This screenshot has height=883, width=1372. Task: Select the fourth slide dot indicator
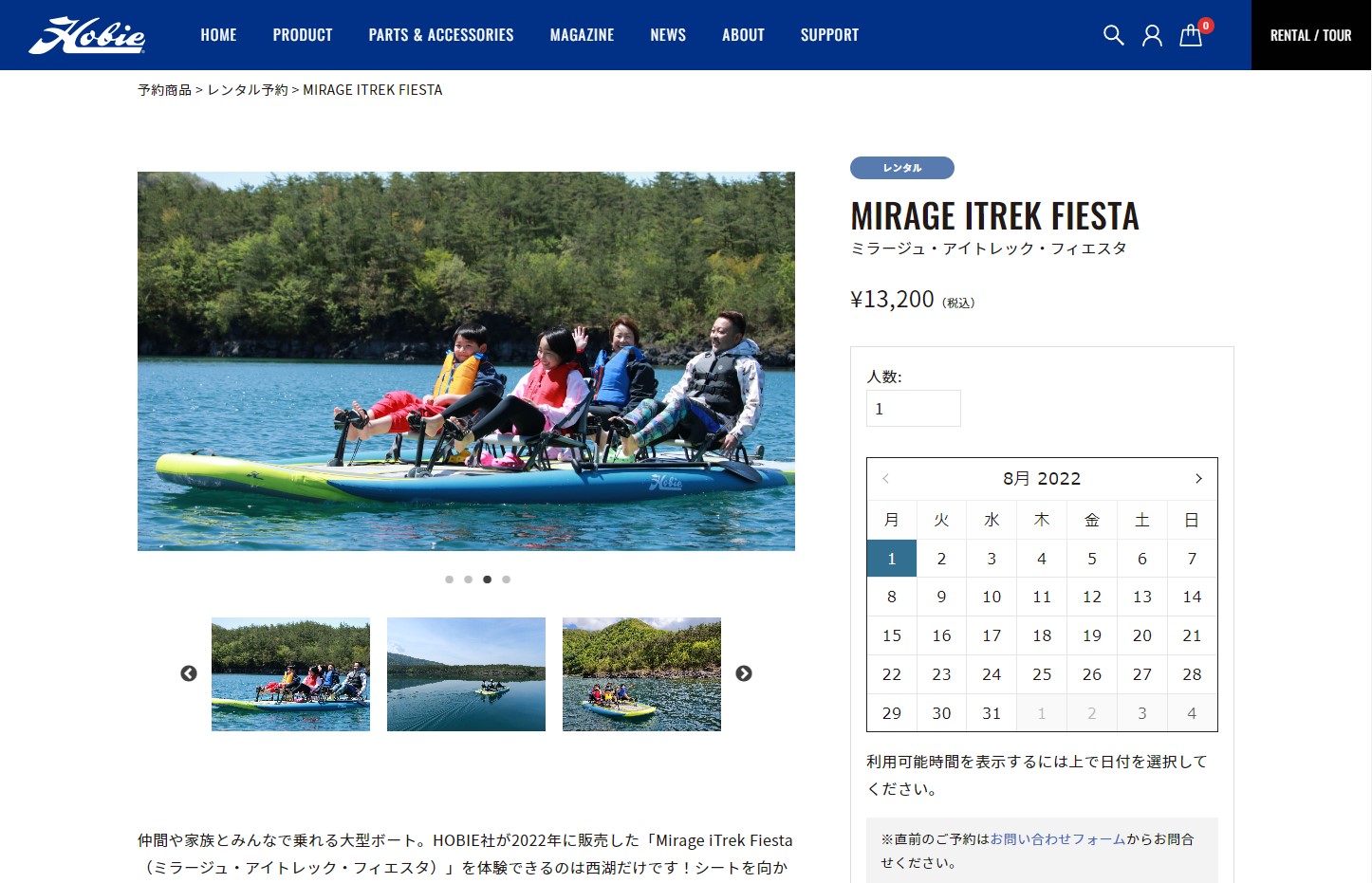click(x=506, y=579)
